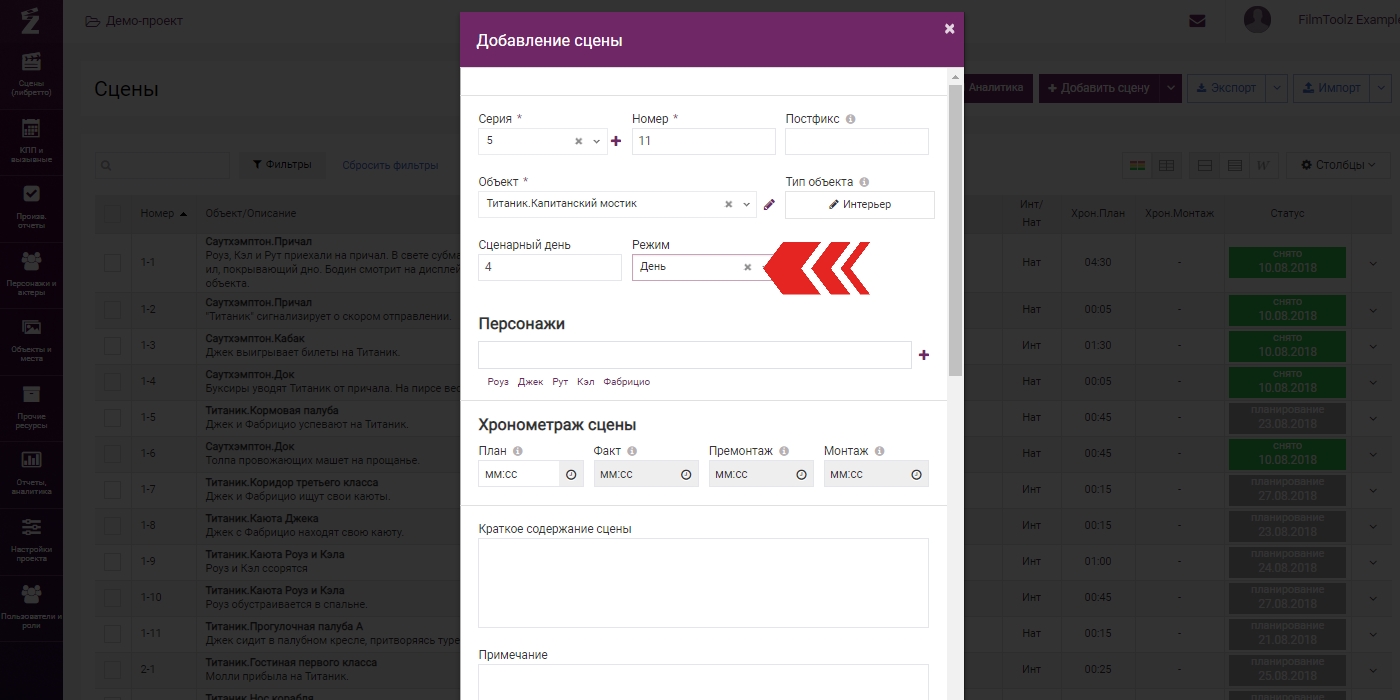Focus the Номер input field
Screen dimensions: 1400x700
pos(704,141)
